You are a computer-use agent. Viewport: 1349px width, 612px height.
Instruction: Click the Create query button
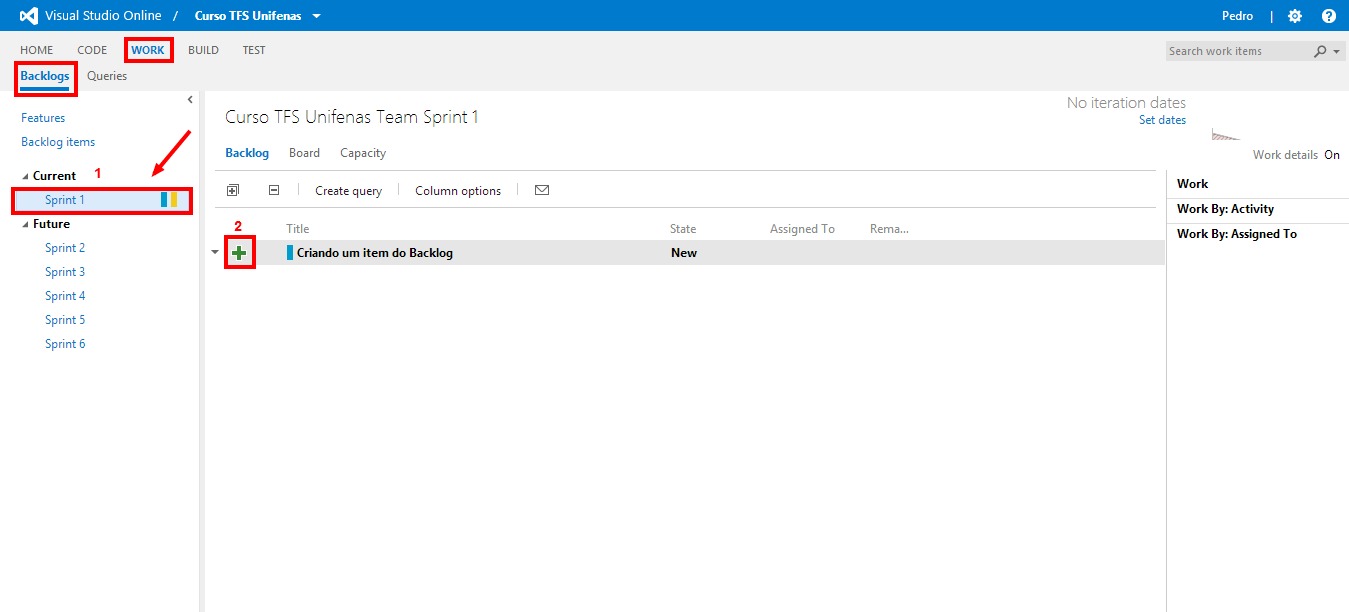tap(348, 191)
